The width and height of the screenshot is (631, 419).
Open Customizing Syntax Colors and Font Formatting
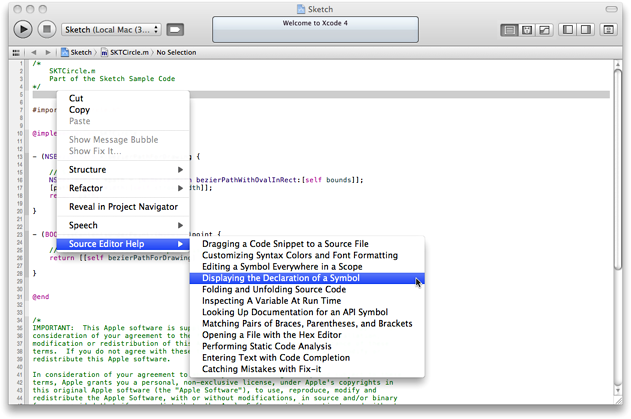point(307,255)
